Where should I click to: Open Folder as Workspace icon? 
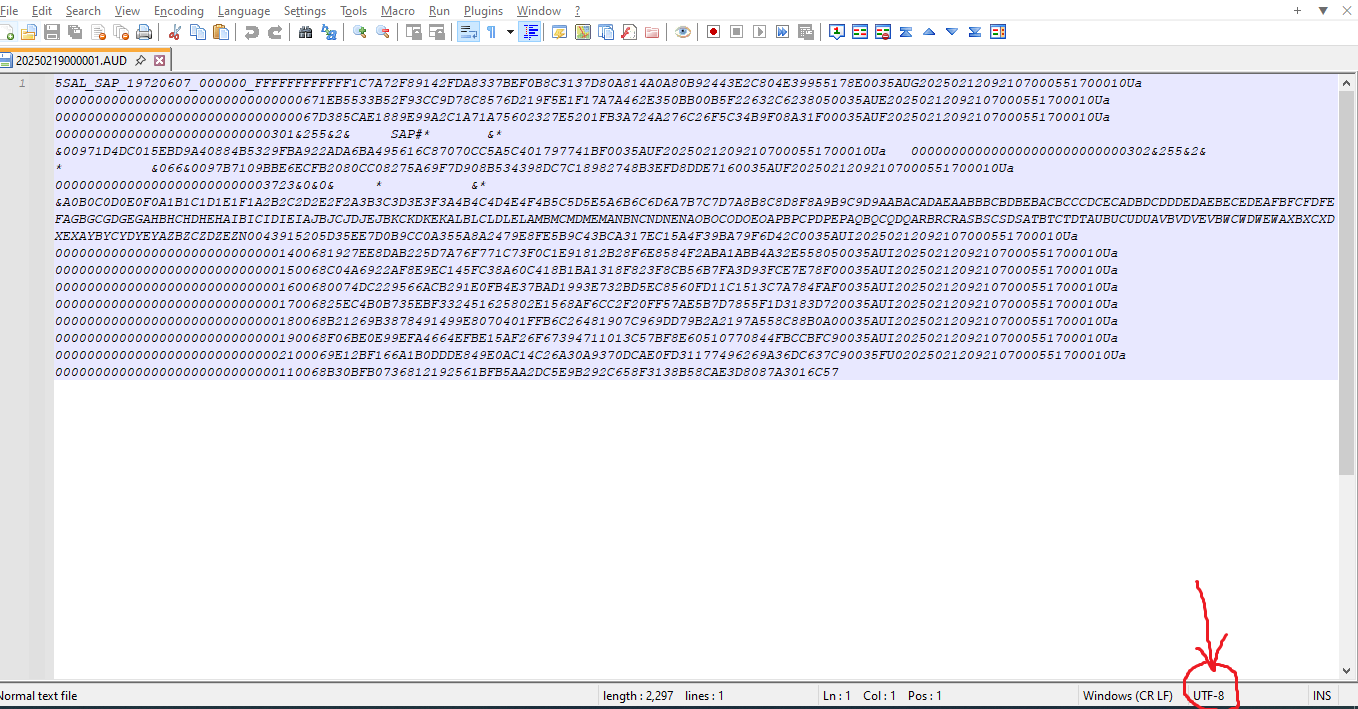(x=651, y=32)
